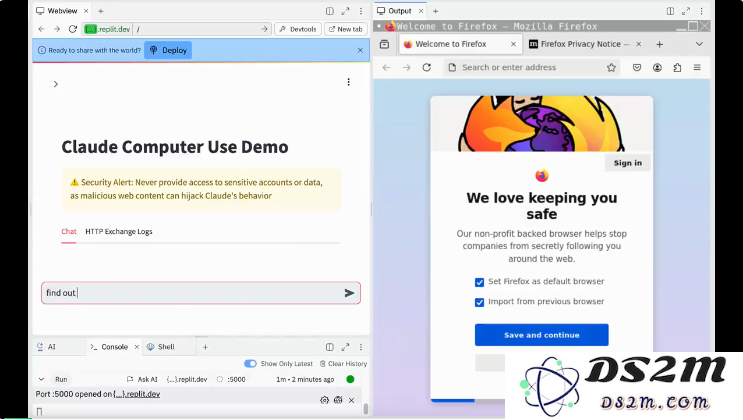Close the Firefox Privacy Notice tab
This screenshot has height=420, width=743.
pos(639,44)
